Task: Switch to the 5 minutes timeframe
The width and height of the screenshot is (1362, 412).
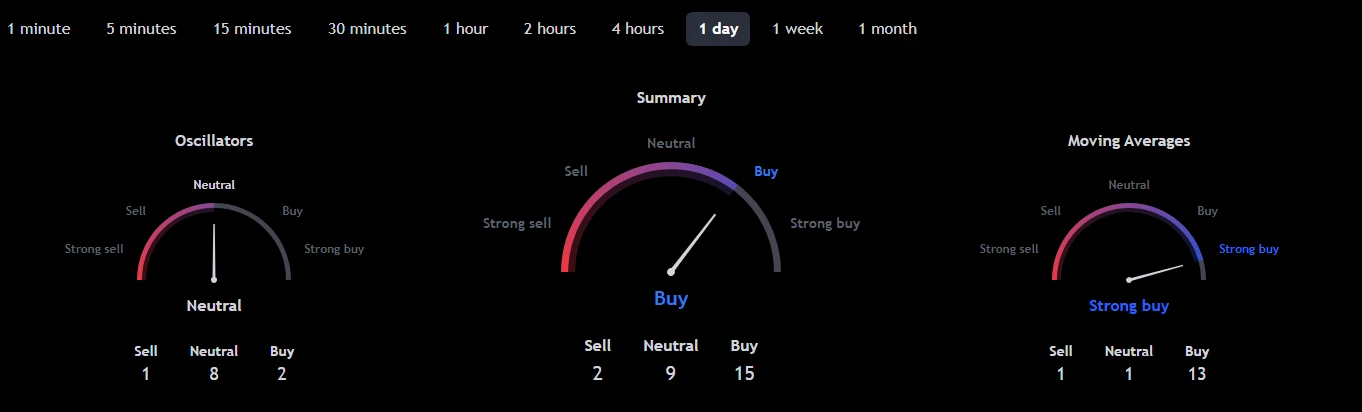Action: click(141, 29)
